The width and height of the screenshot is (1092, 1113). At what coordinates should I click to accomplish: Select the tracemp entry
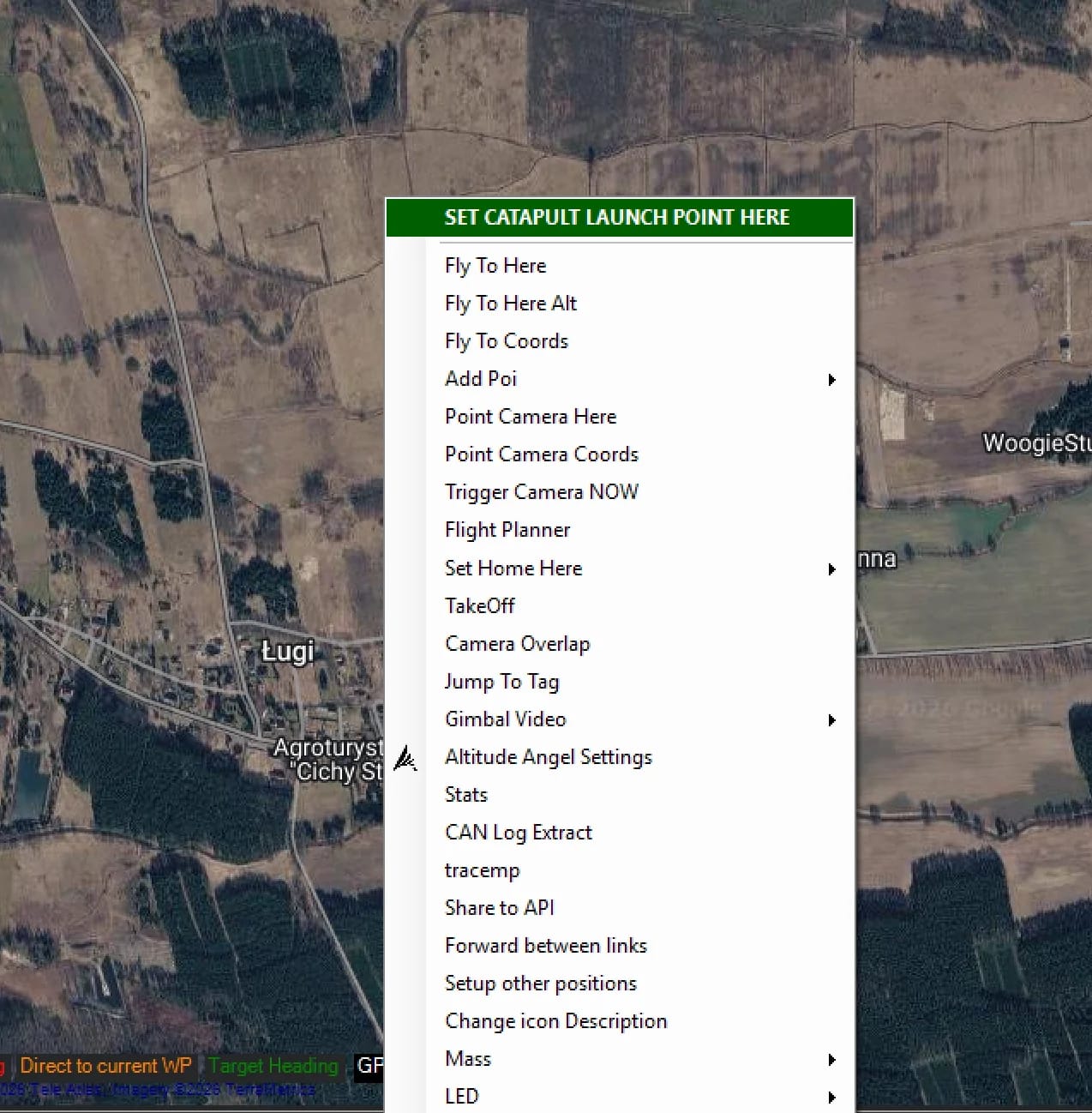click(x=619, y=869)
